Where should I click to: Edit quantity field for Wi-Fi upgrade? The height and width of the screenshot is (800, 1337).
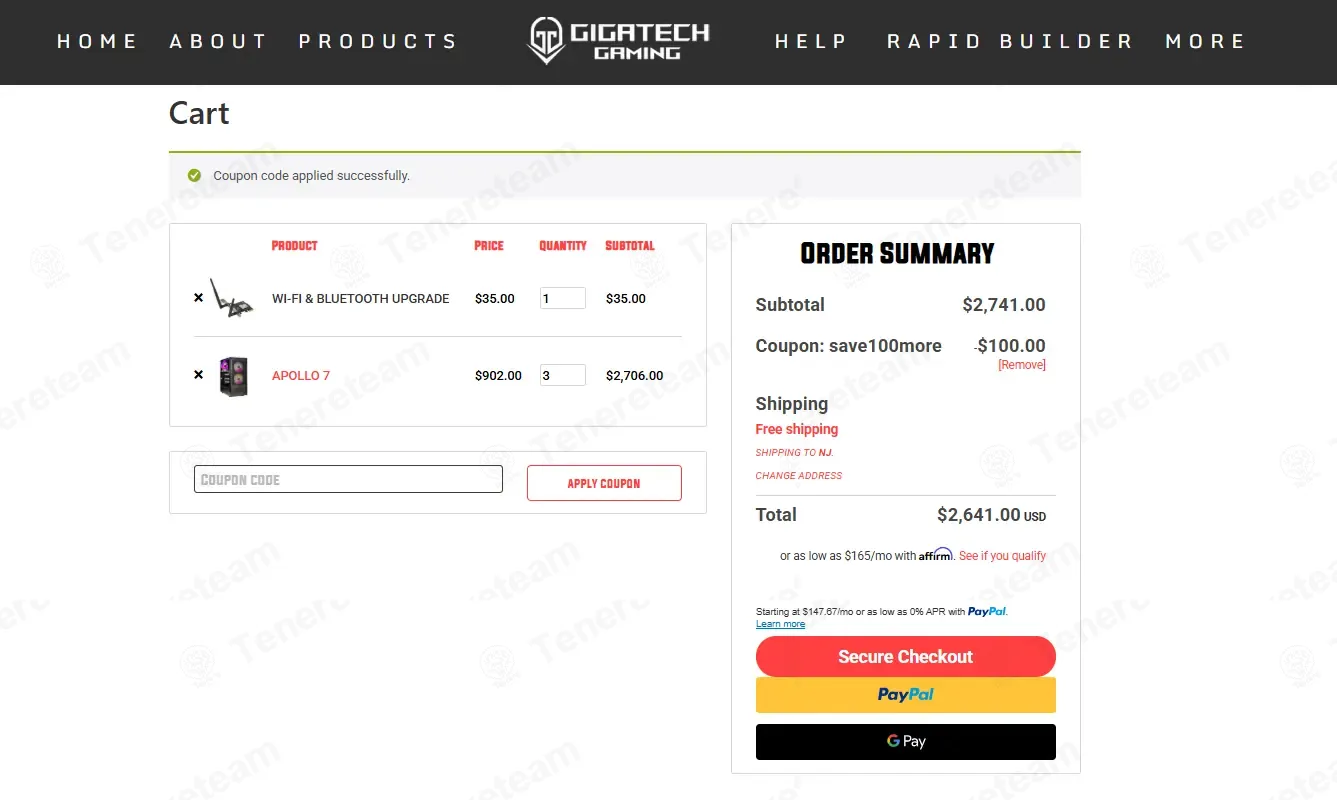(x=563, y=298)
